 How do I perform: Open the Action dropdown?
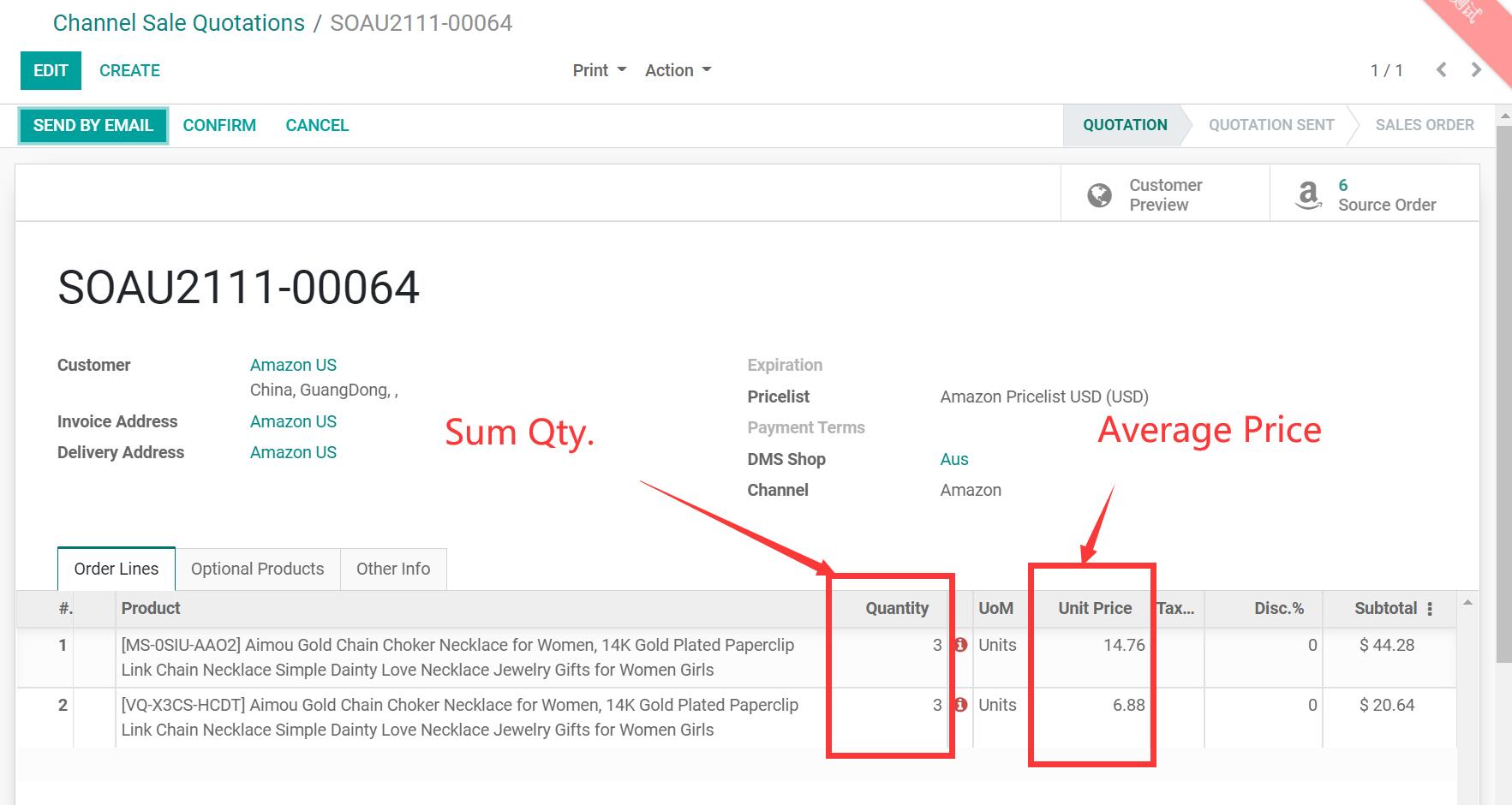pos(678,70)
